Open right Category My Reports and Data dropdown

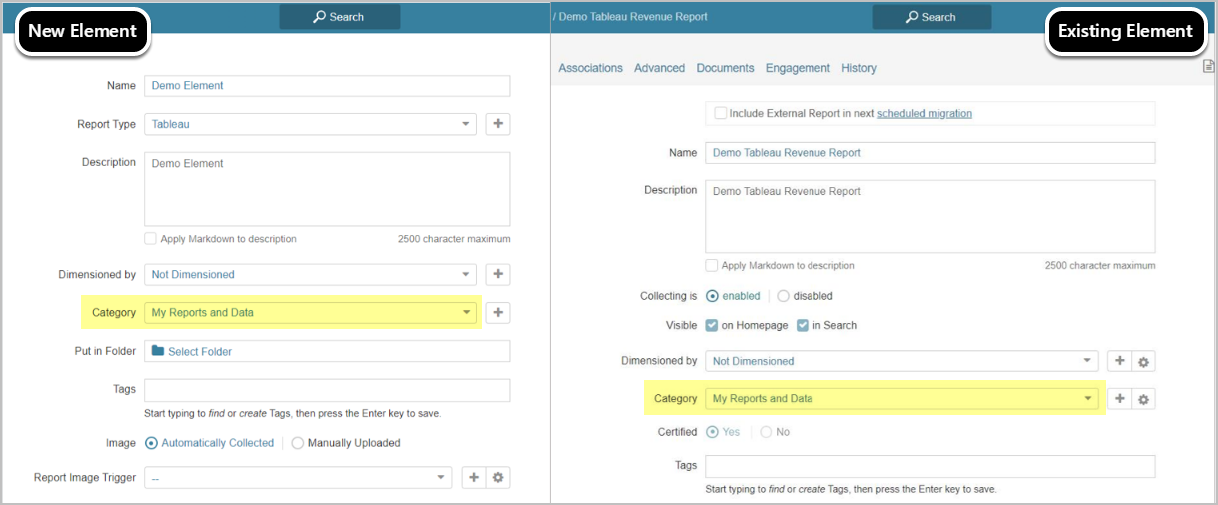tap(901, 399)
